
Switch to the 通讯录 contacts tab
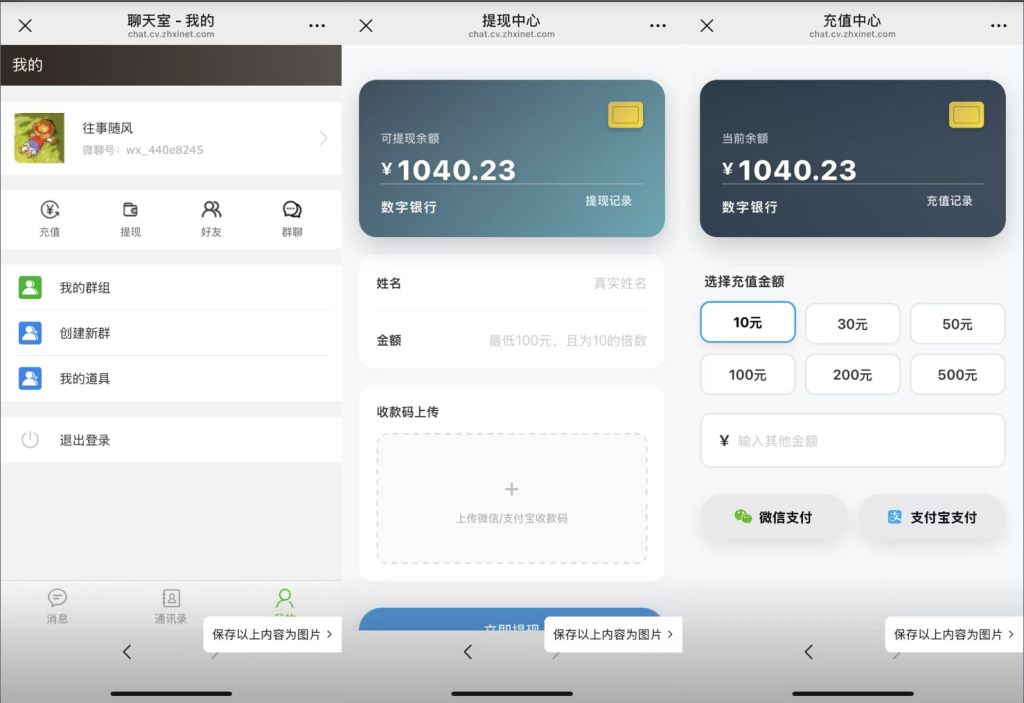(x=170, y=605)
